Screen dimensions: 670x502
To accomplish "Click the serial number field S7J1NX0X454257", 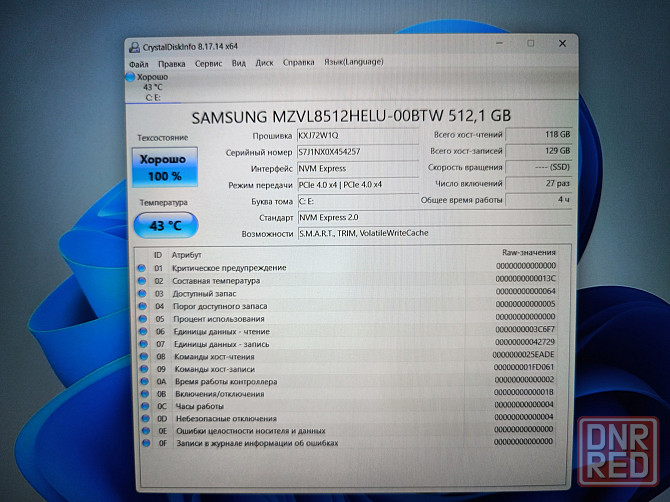I will 358,152.
